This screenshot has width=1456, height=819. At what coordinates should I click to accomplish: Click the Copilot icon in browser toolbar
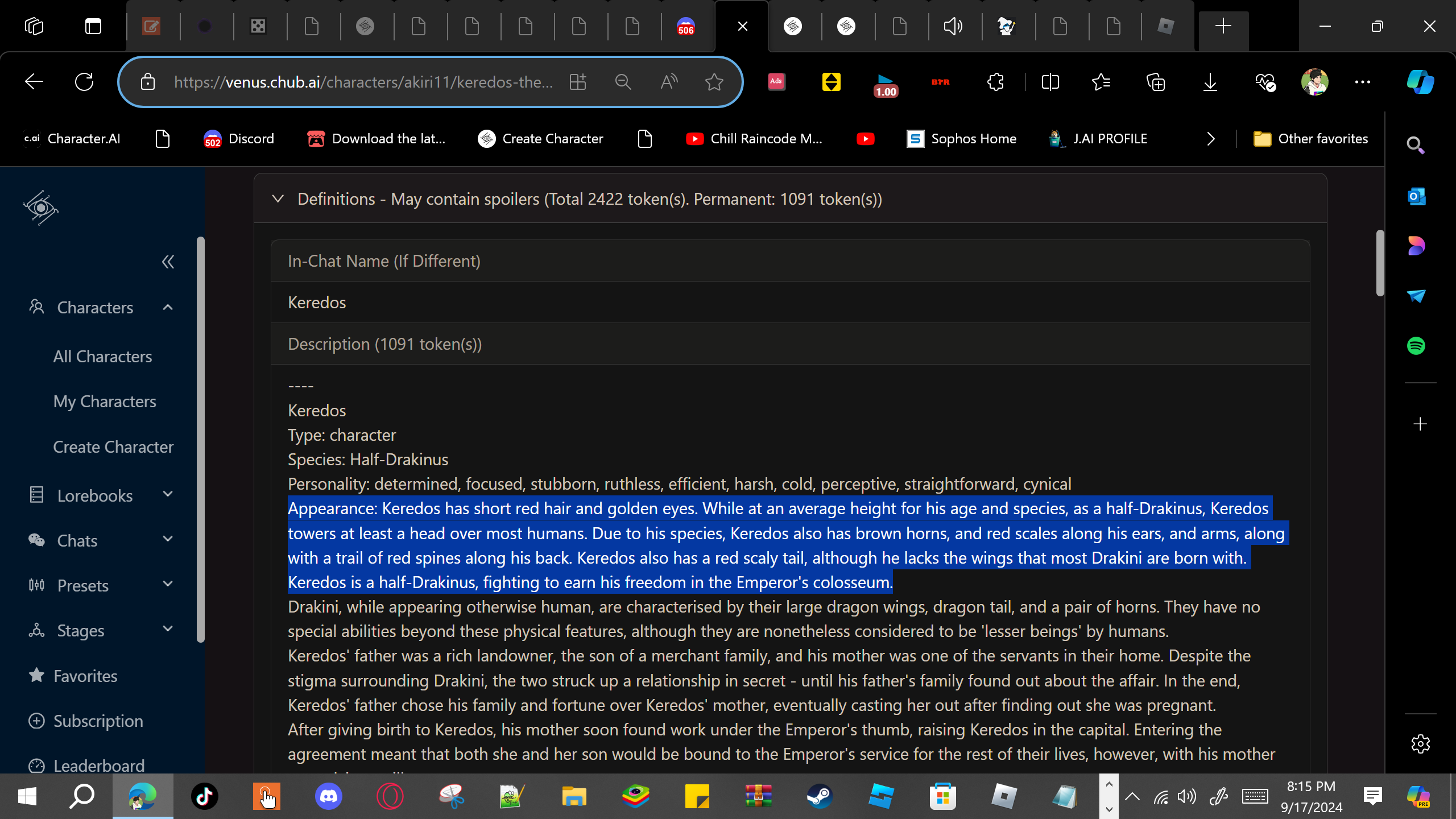1420,82
